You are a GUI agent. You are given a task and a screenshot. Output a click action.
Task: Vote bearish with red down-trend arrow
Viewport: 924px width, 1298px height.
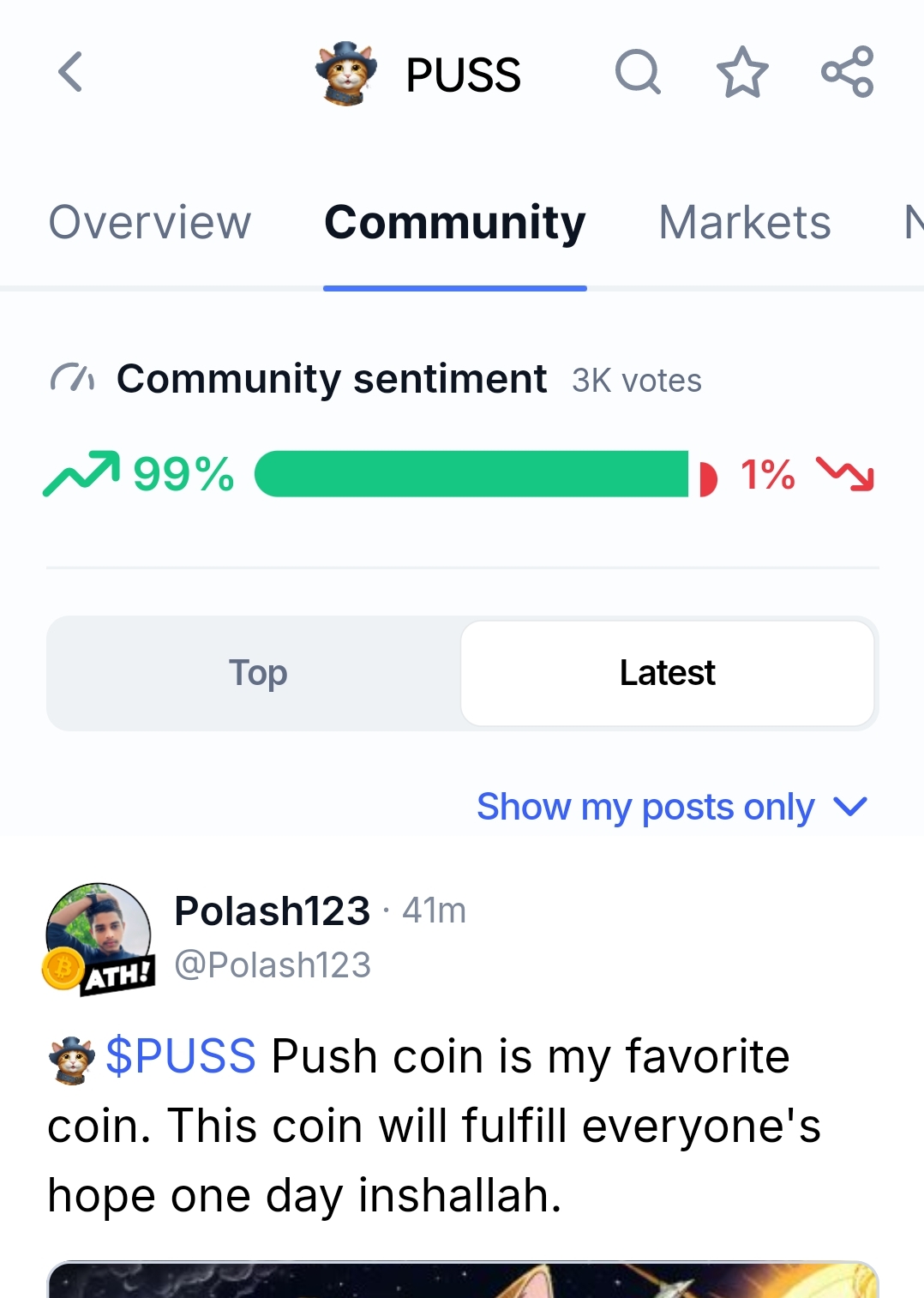point(845,474)
